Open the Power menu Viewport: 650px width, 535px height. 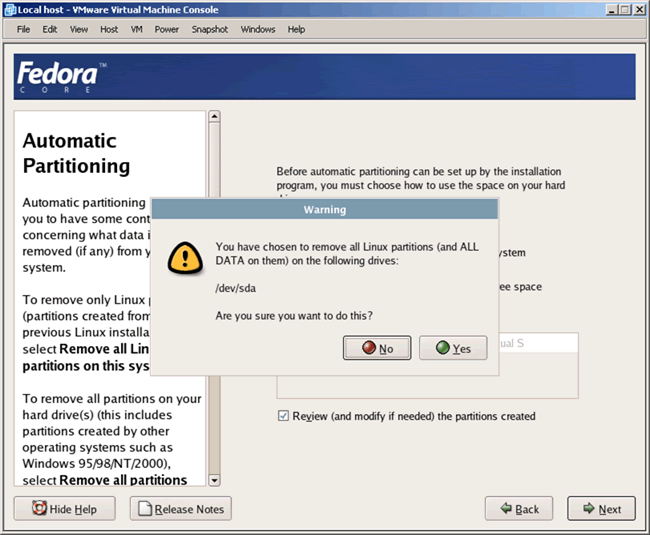[x=167, y=29]
